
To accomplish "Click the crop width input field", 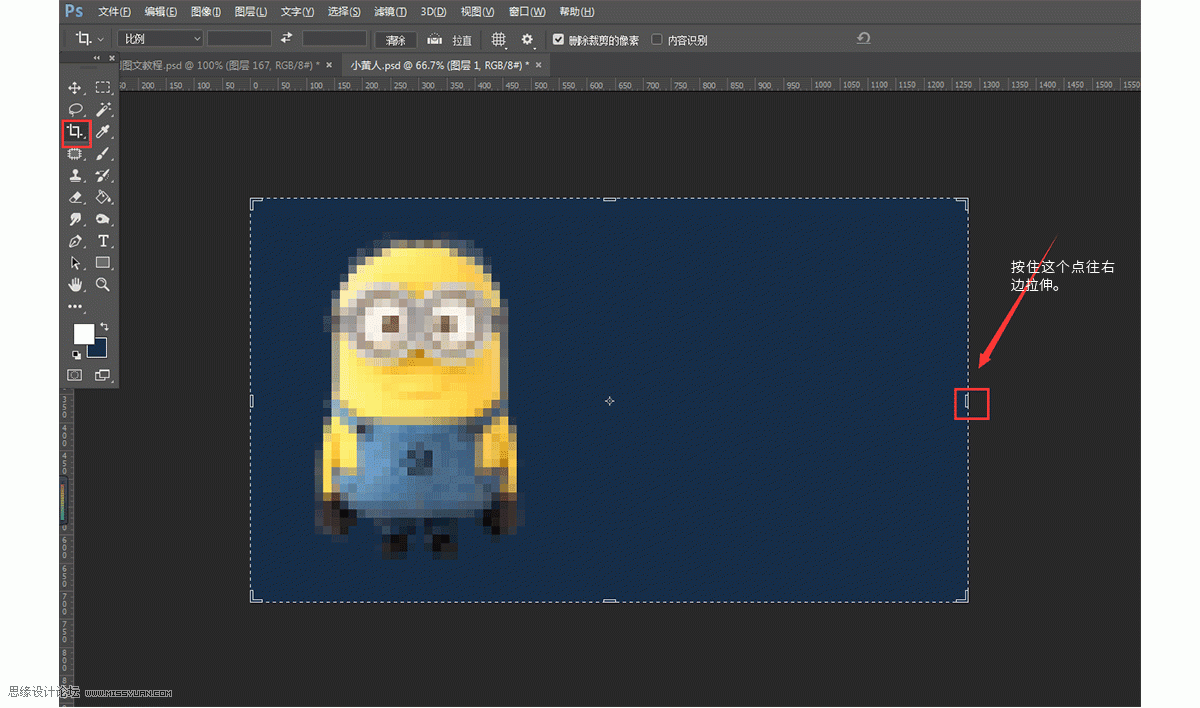I will [239, 38].
